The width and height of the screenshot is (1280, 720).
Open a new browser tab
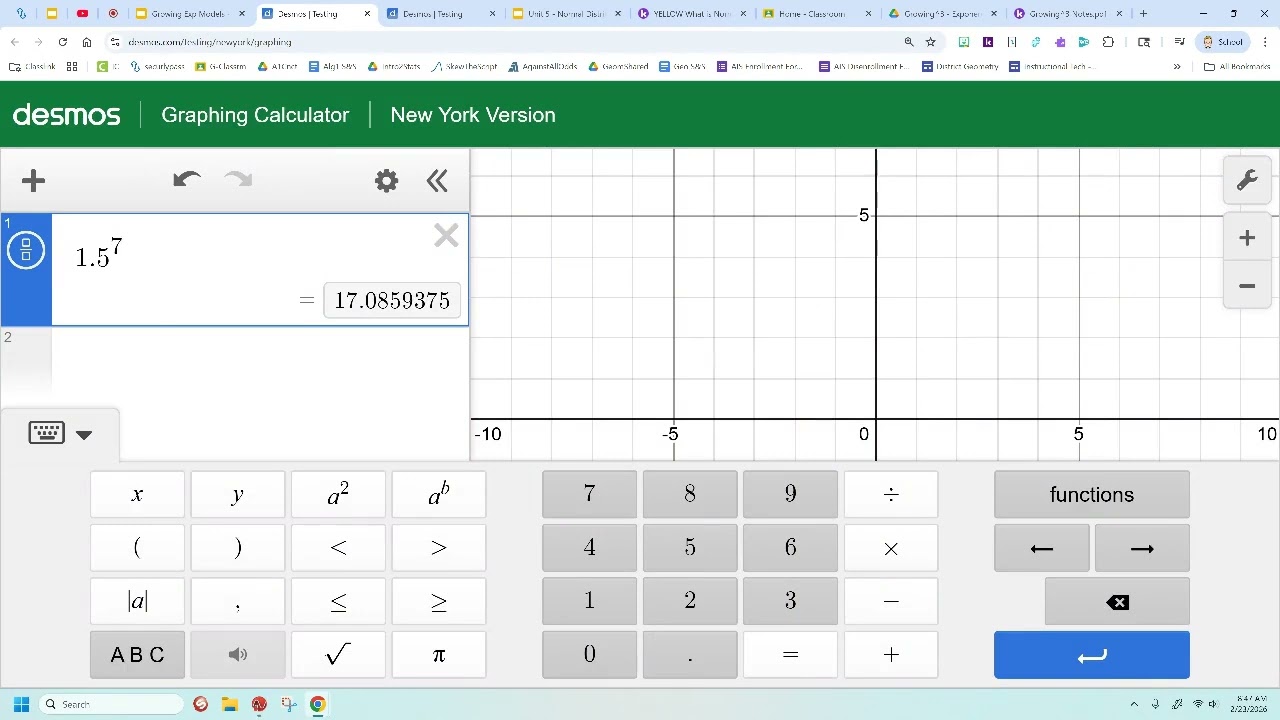tap(1143, 14)
